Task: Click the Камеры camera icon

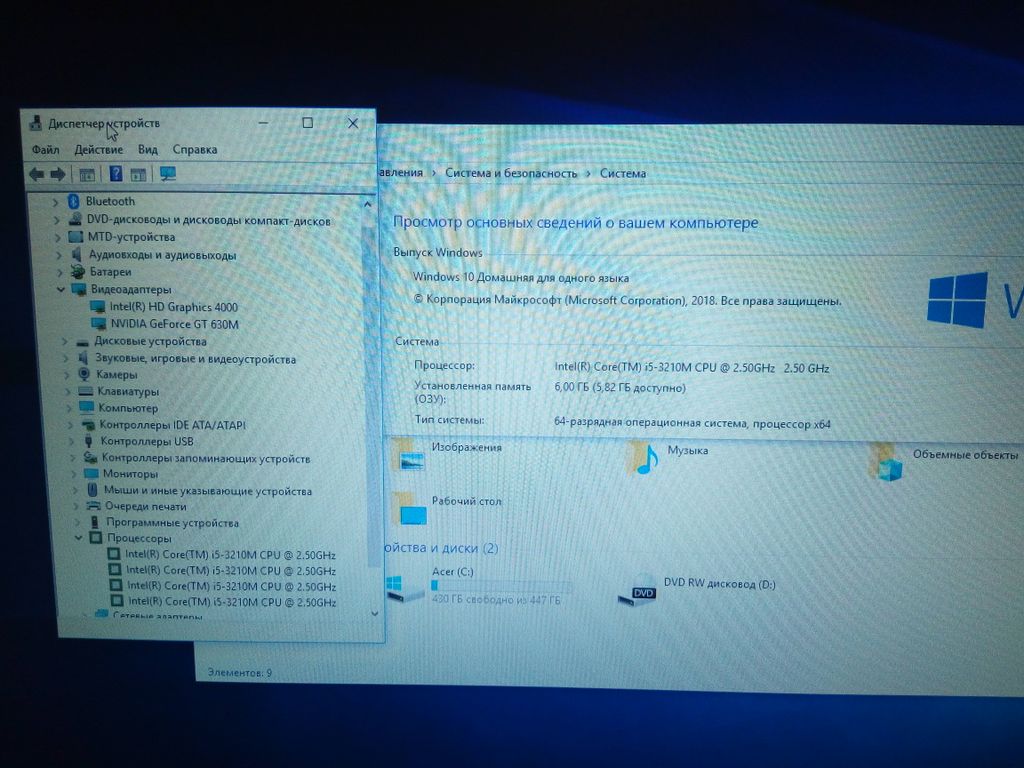Action: pos(84,374)
